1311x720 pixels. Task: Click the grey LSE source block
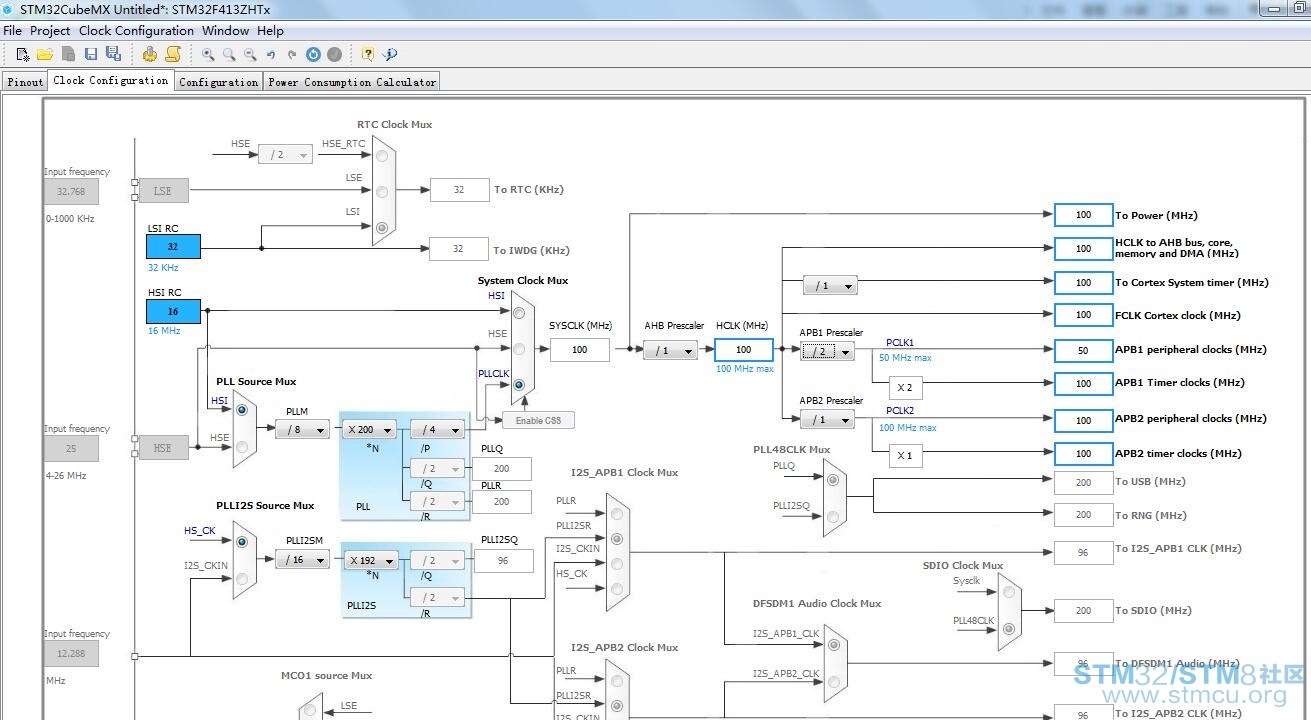(x=163, y=191)
